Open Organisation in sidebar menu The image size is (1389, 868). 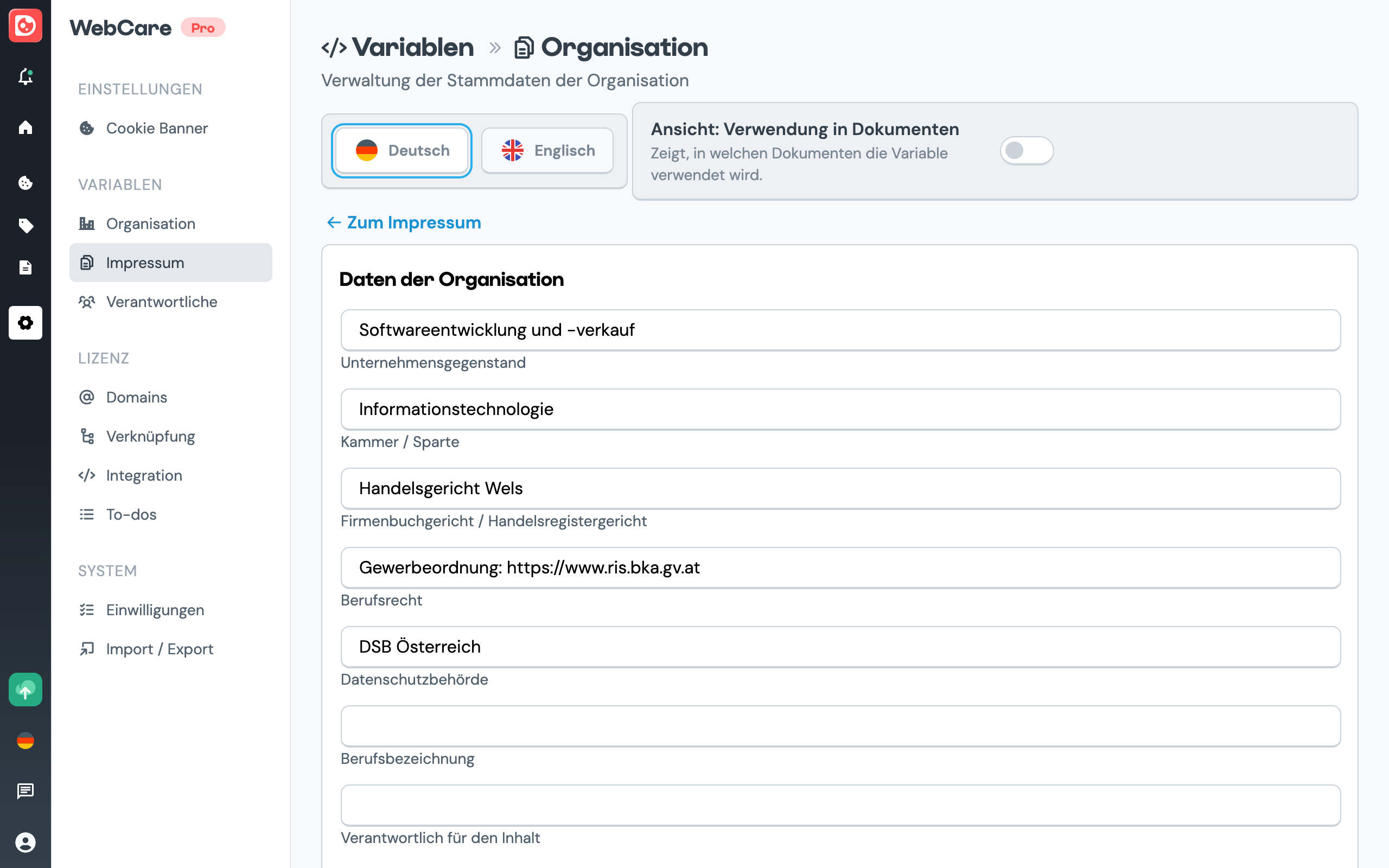point(150,224)
